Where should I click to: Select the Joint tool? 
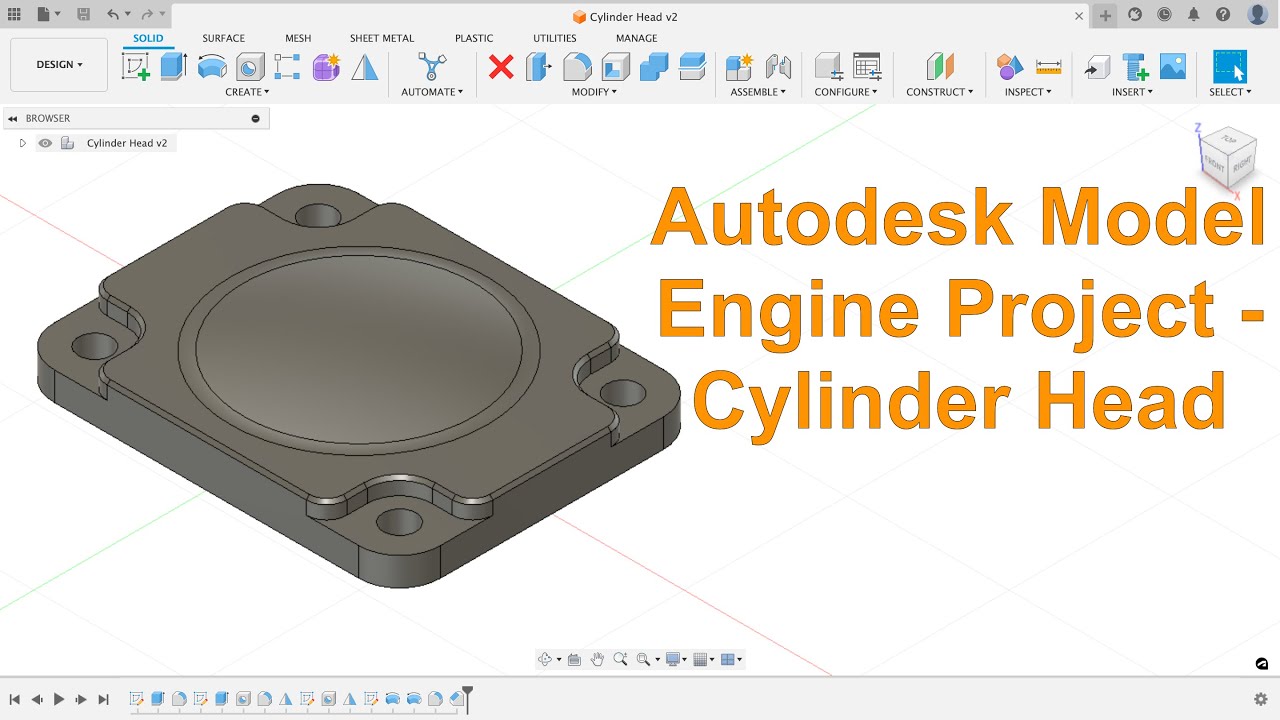point(778,67)
